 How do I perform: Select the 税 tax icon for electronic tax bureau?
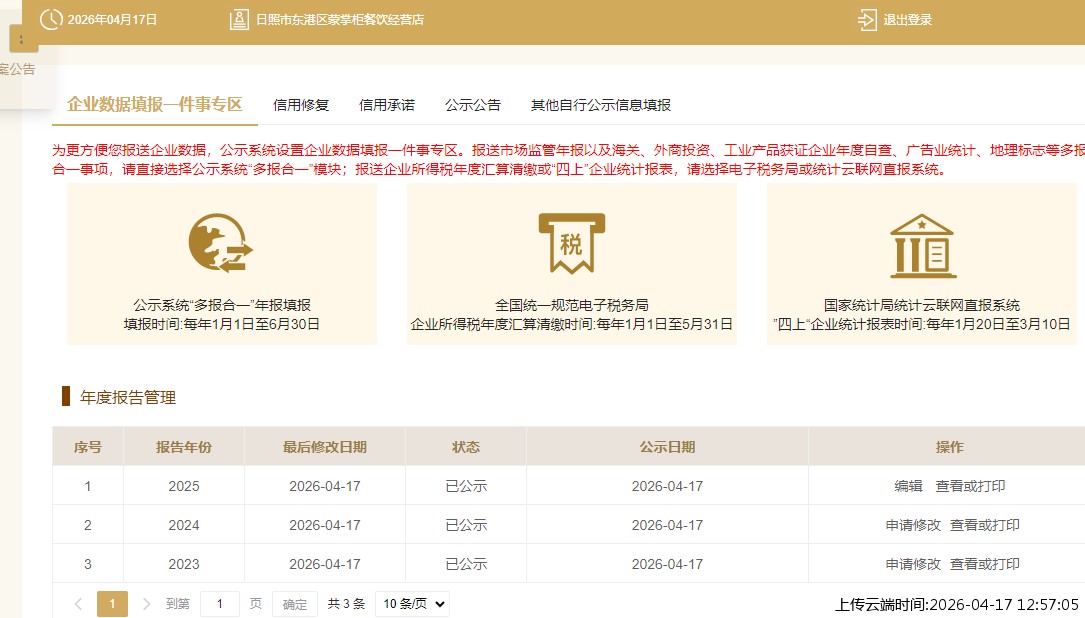pyautogui.click(x=572, y=240)
